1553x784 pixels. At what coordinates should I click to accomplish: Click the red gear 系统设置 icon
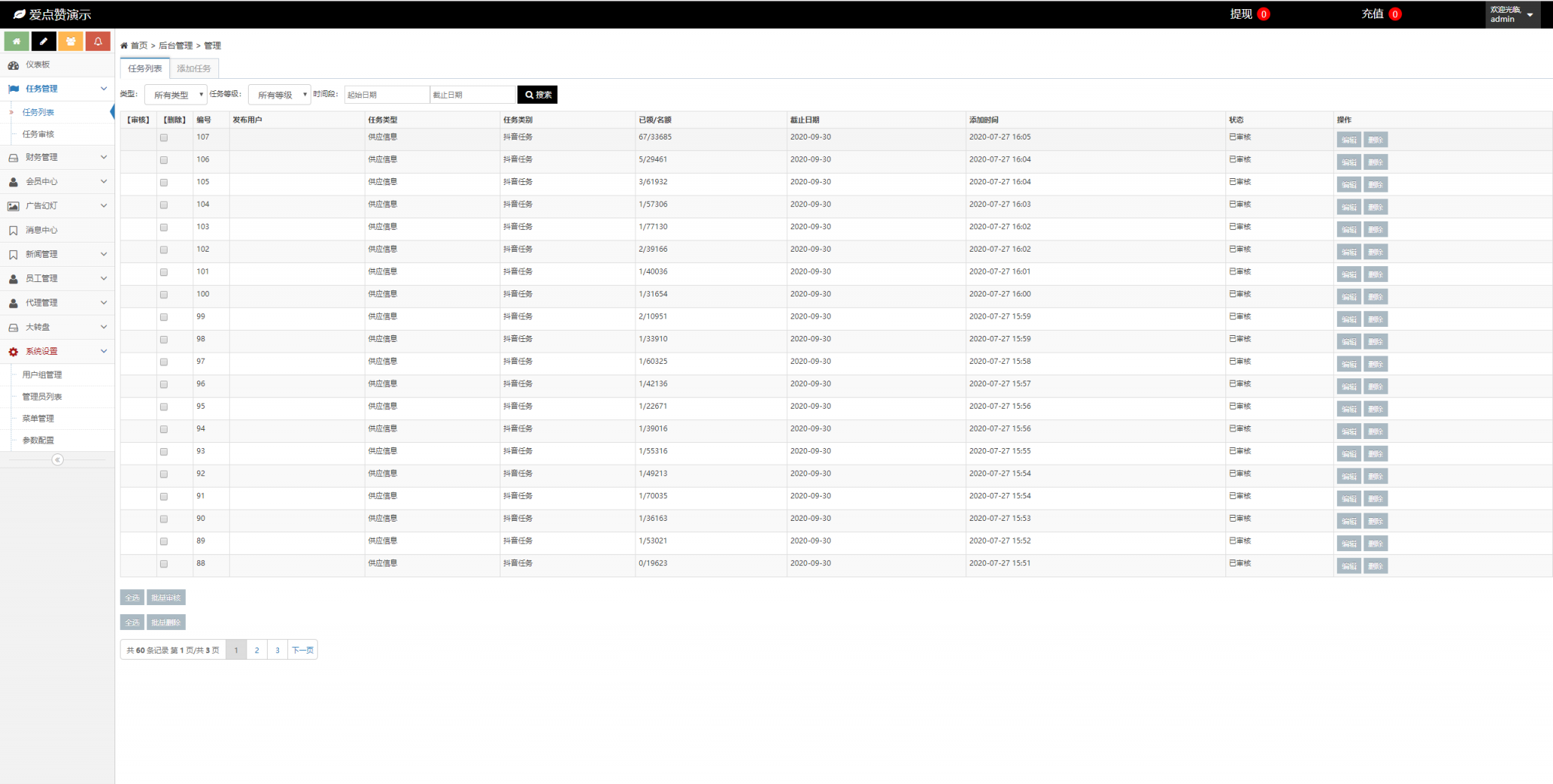click(14, 352)
